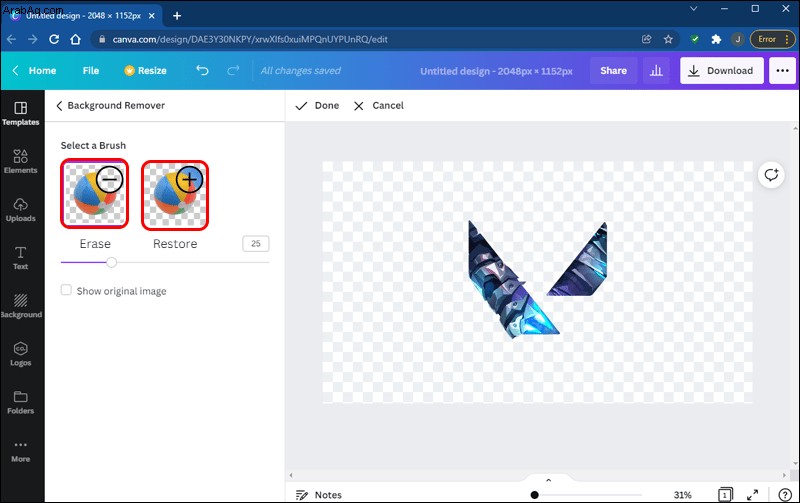This screenshot has width=800, height=503.
Task: Open the Text sidebar panel
Action: (x=20, y=258)
